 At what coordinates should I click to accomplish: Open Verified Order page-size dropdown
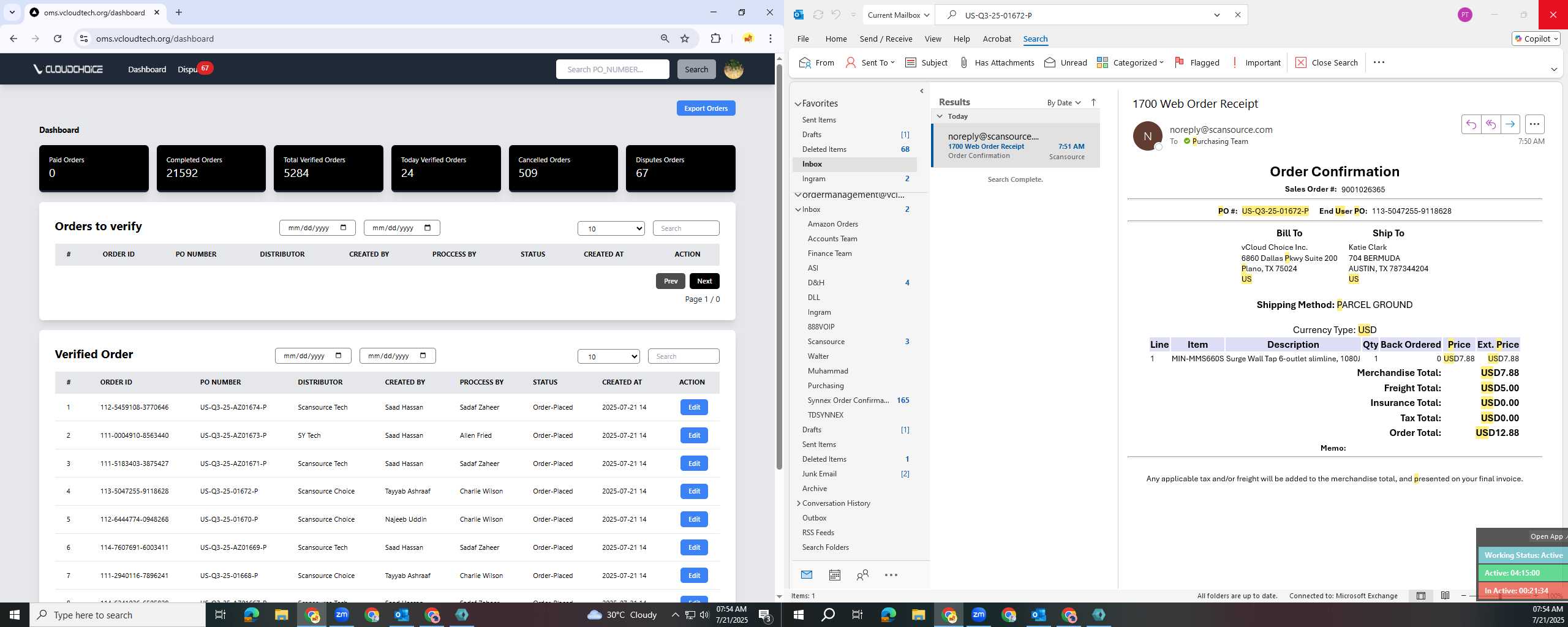point(608,356)
